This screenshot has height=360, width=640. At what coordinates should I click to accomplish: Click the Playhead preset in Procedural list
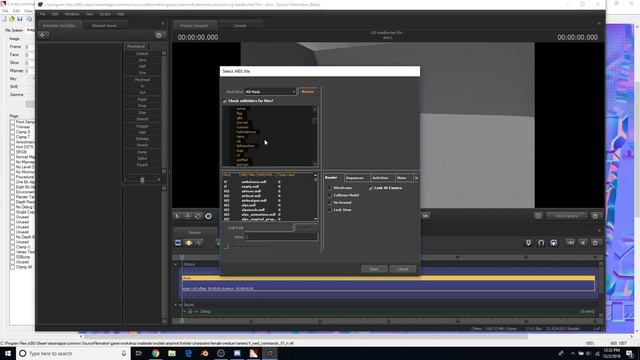142,80
